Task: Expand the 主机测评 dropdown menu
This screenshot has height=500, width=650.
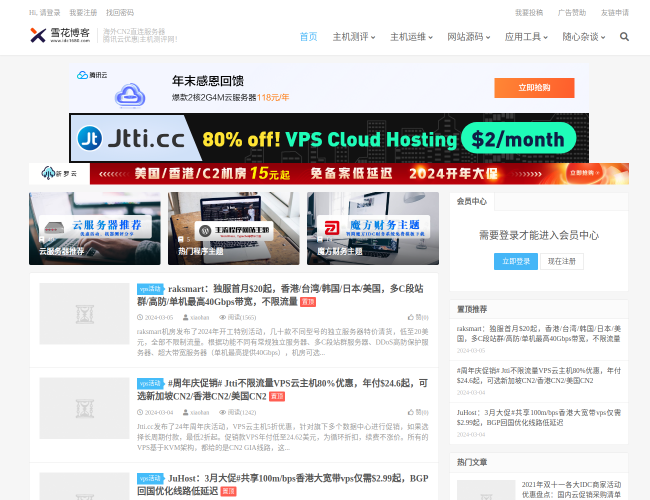Action: coord(354,37)
